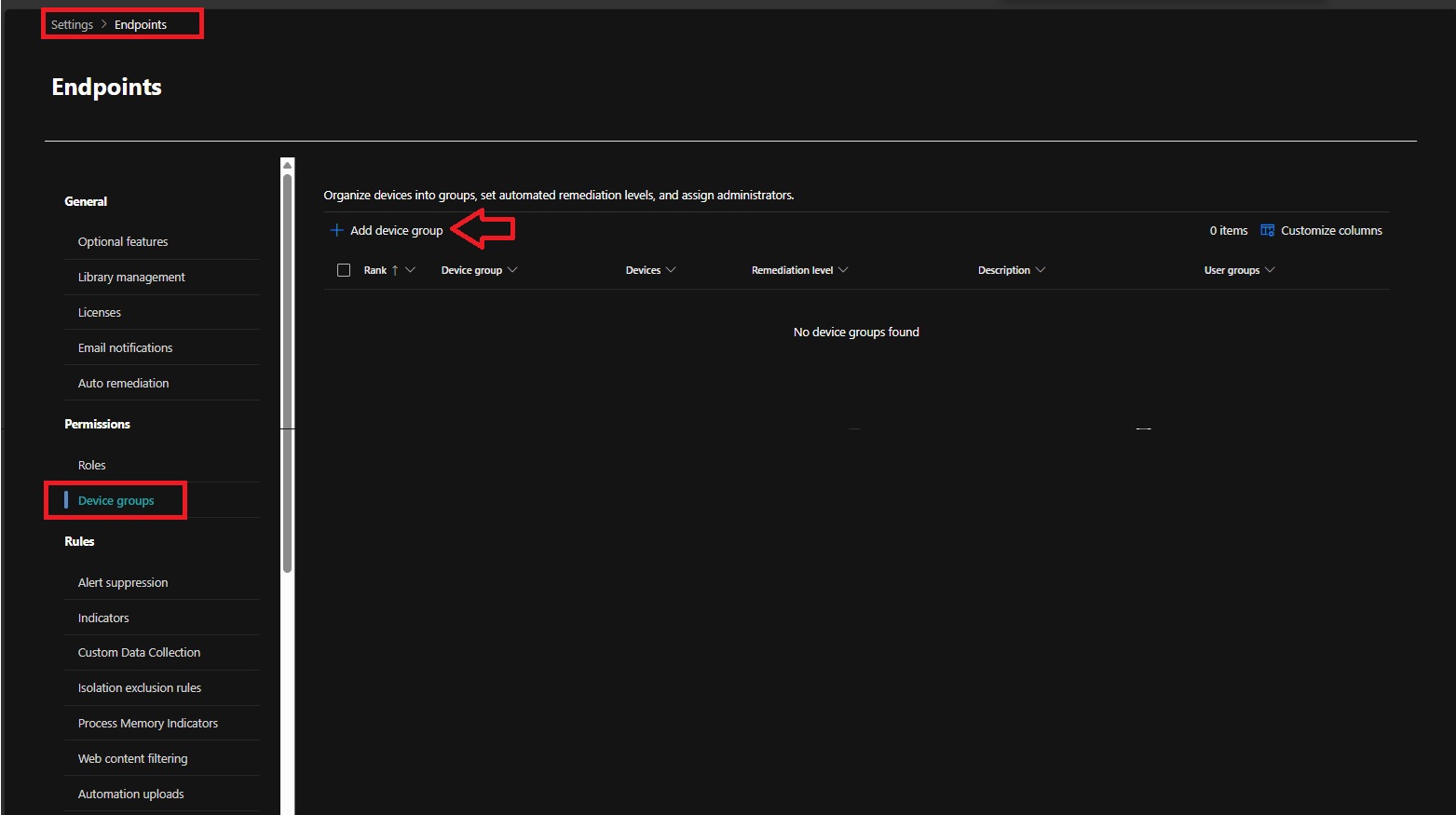The width and height of the screenshot is (1456, 815).
Task: Expand the Rank column dropdown chevron
Action: pyautogui.click(x=410, y=270)
